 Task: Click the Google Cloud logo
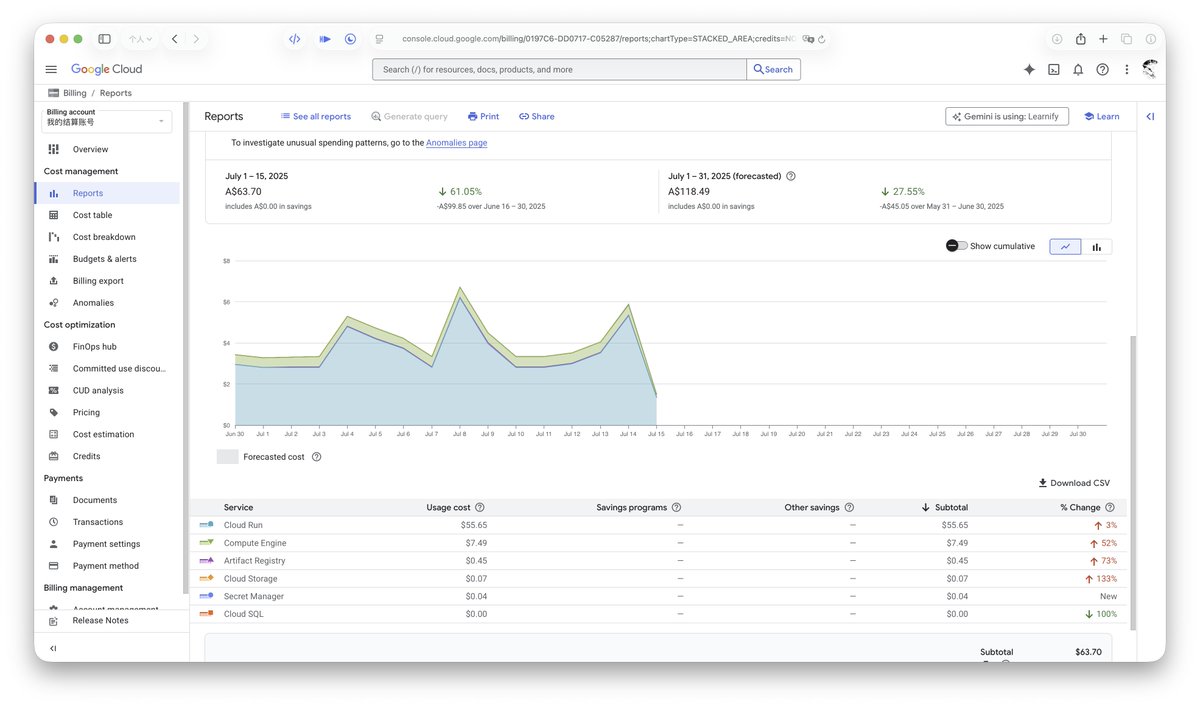pyautogui.click(x=107, y=69)
